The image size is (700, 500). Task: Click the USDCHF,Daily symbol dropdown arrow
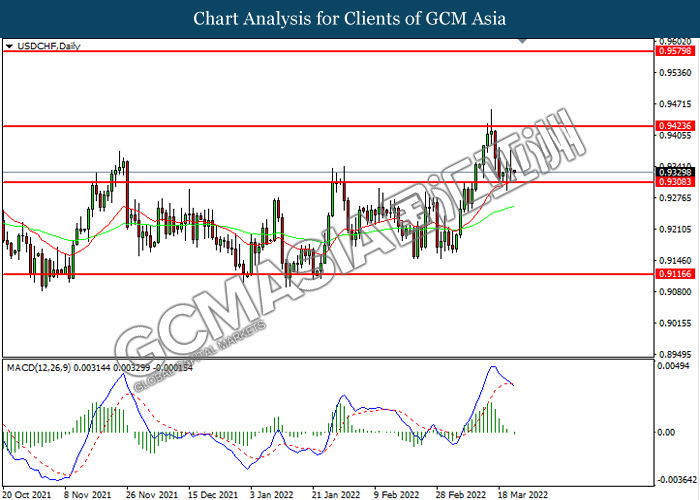coord(9,46)
